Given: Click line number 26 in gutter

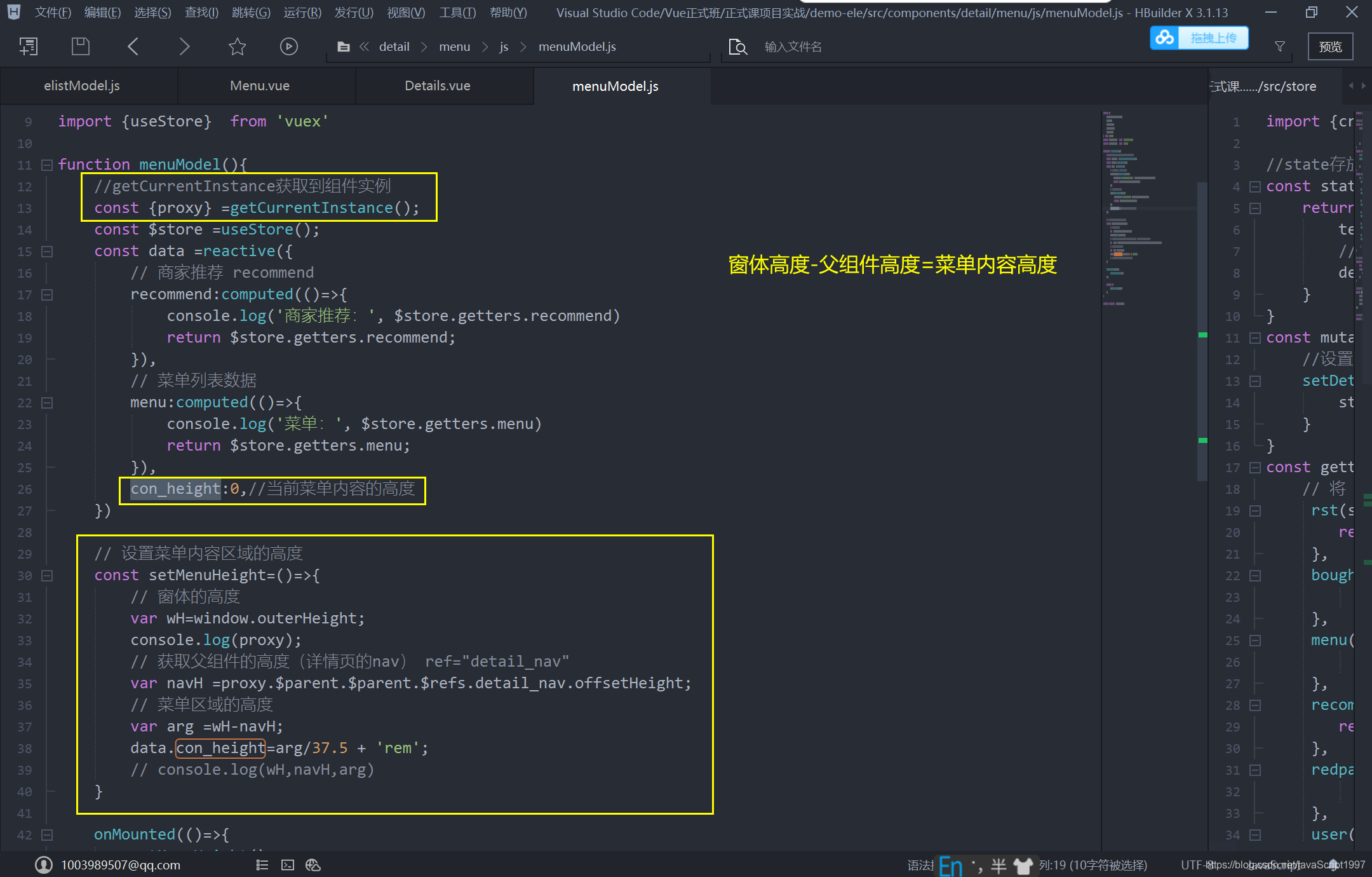Looking at the screenshot, I should pyautogui.click(x=24, y=489).
